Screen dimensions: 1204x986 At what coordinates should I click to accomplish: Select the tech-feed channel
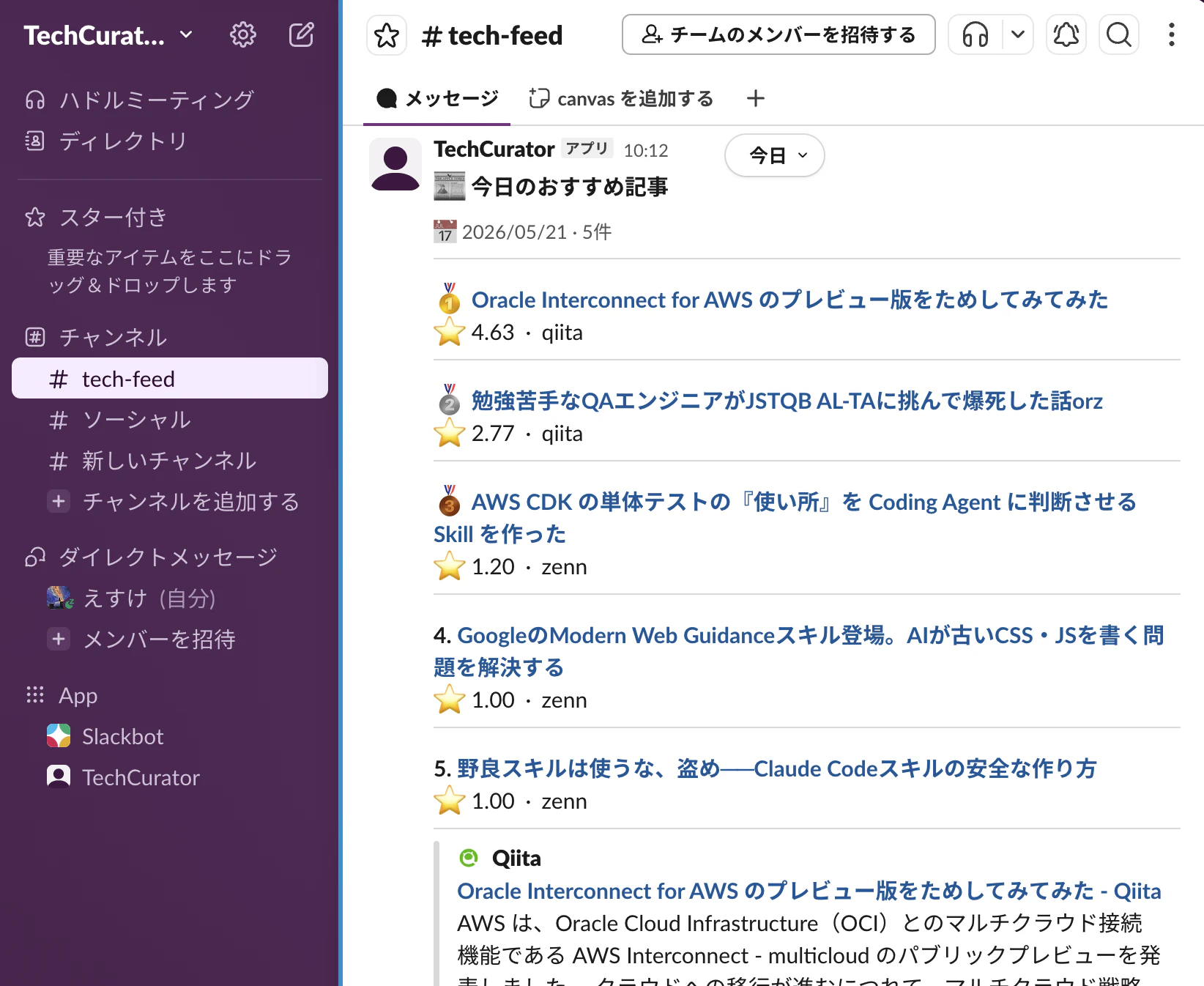coord(170,379)
